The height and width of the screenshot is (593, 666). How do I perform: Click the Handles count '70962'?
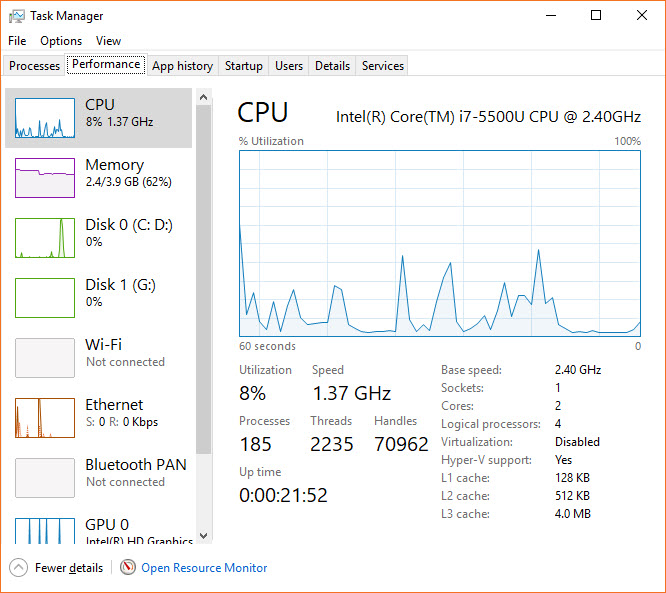coord(401,444)
